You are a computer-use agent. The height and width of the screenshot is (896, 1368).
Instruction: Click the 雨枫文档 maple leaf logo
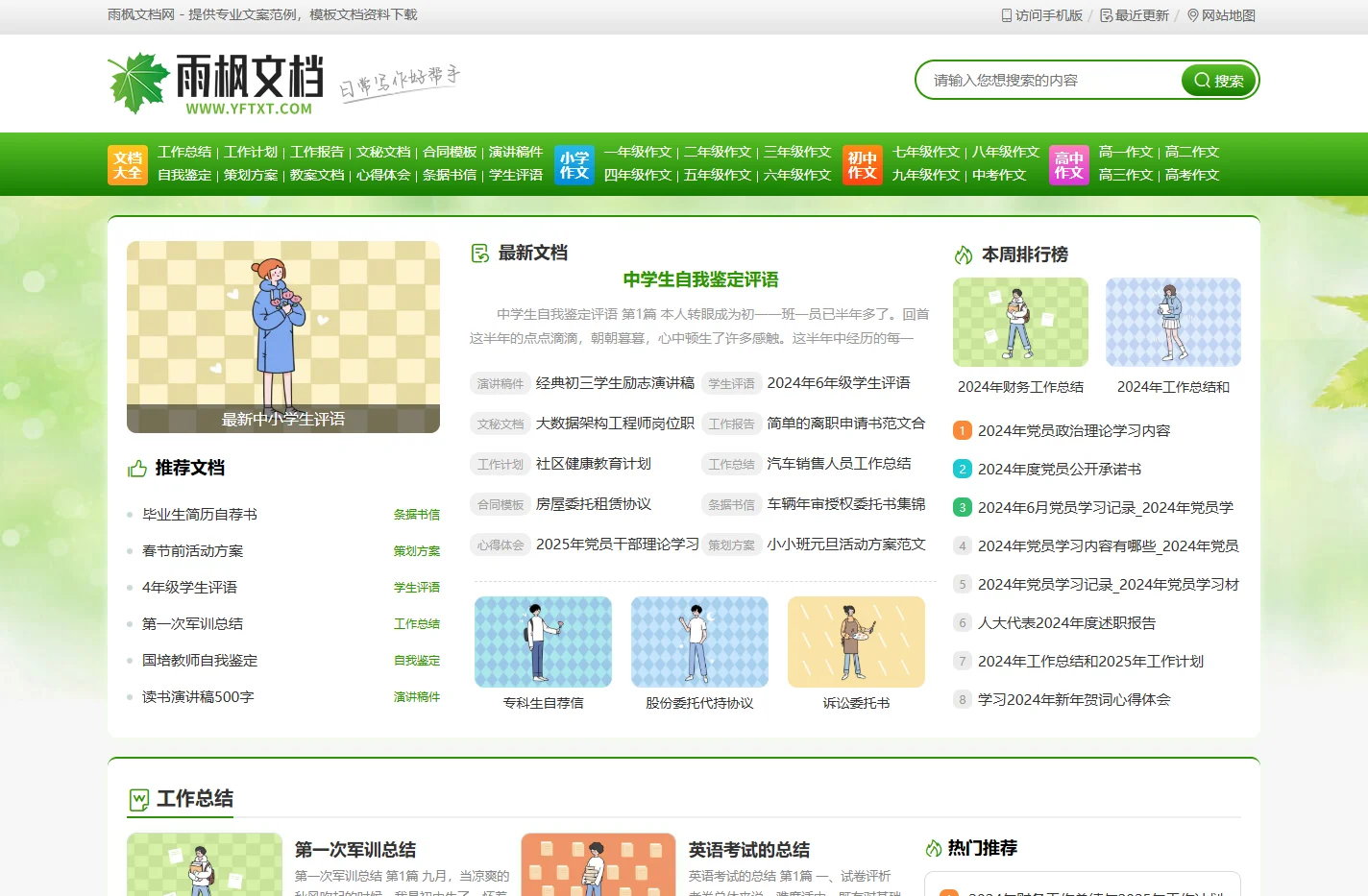coord(215,84)
